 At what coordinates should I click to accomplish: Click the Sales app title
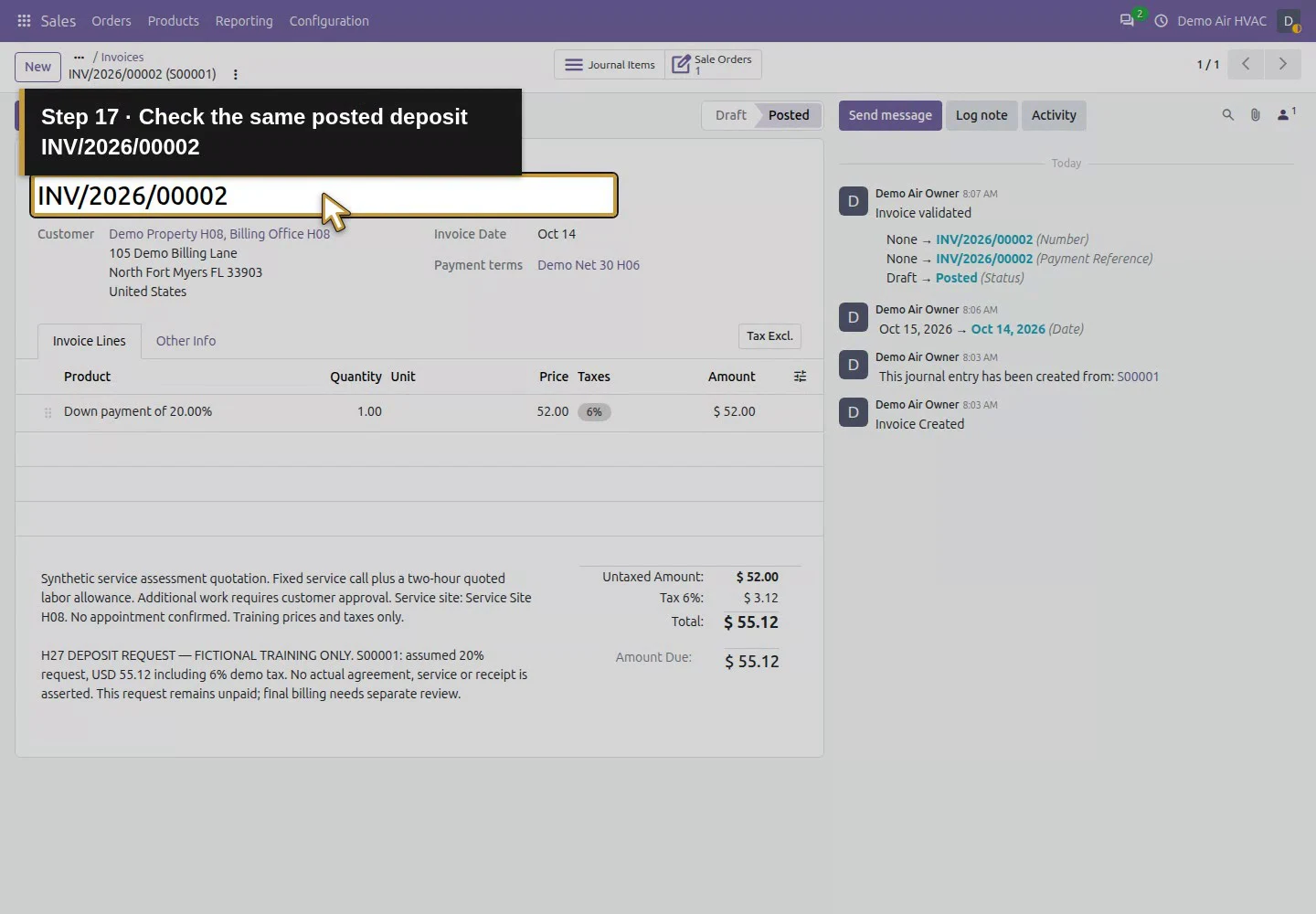click(58, 20)
